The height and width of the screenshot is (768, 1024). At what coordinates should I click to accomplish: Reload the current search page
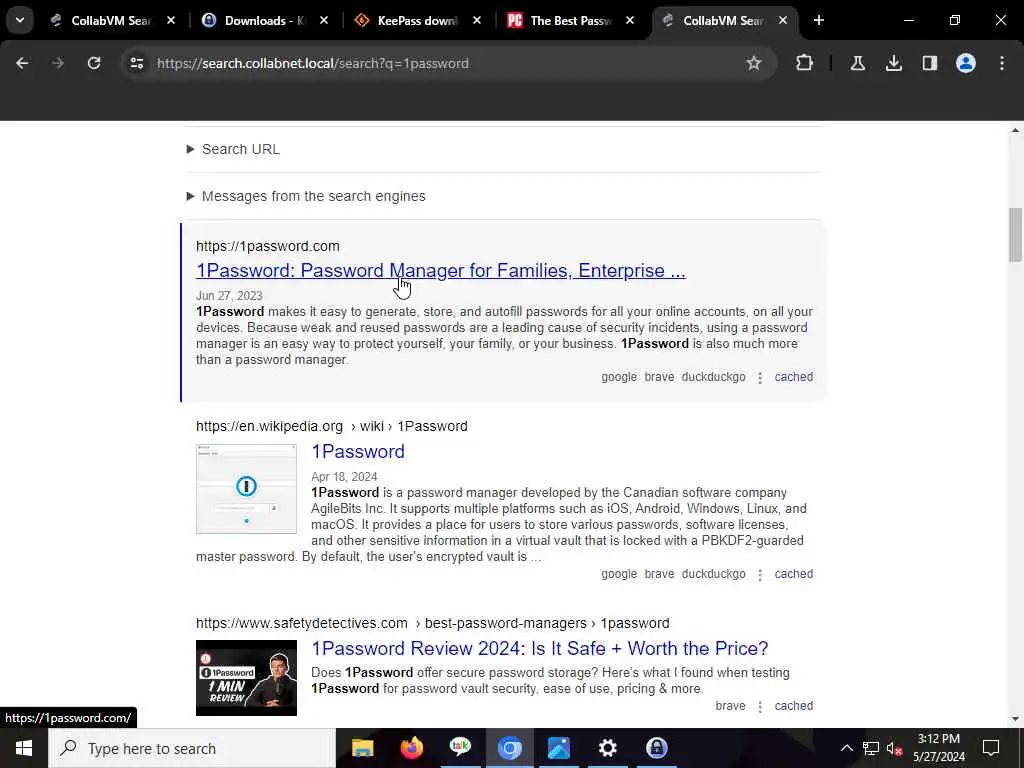point(94,63)
